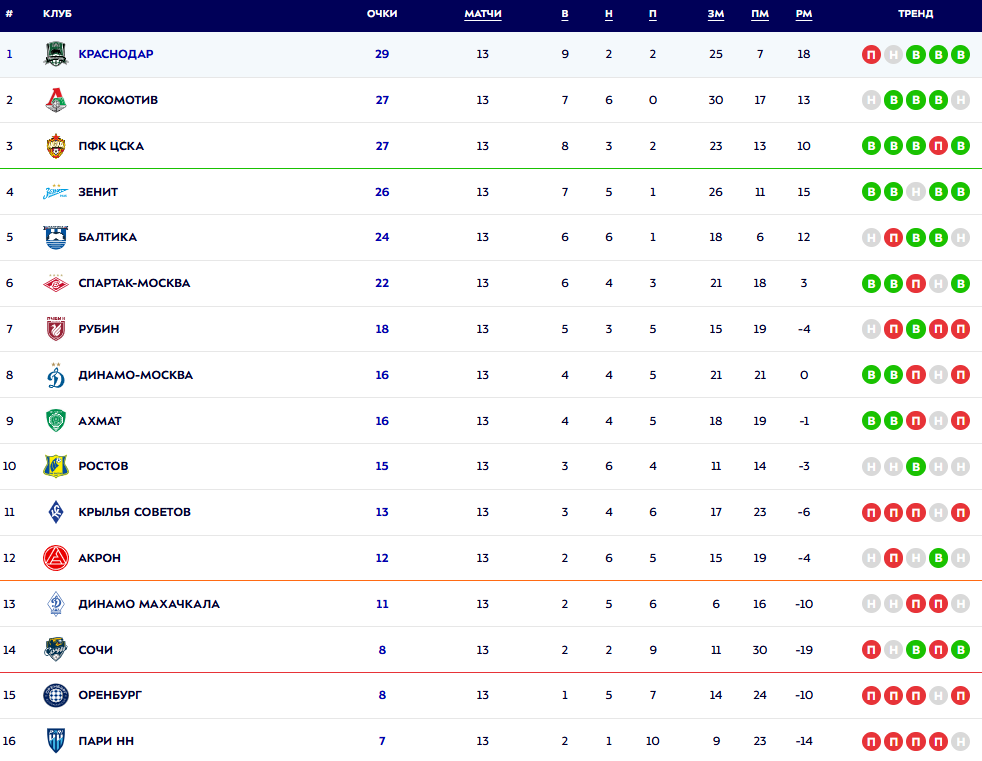Click Krasnodar's first red loss trend circle
982x761 pixels.
pos(871,55)
